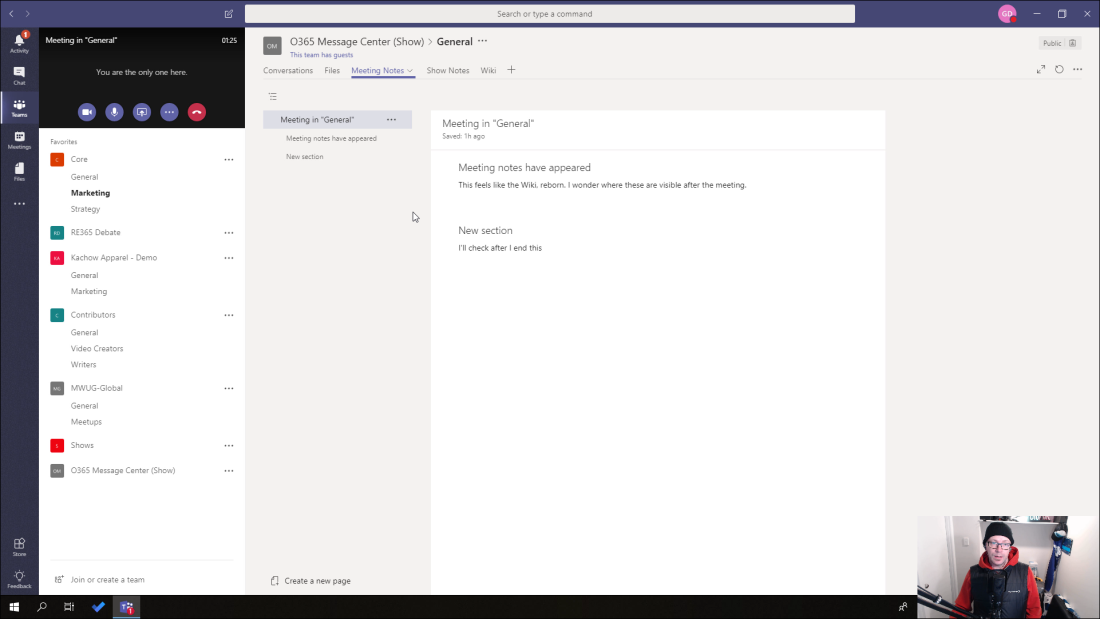This screenshot has height=619, width=1100.
Task: Mute the microphone in the meeting controls
Action: 114,112
